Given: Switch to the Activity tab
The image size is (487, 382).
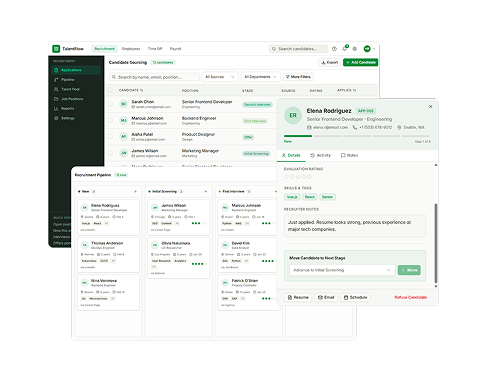Looking at the screenshot, I should tap(321, 155).
